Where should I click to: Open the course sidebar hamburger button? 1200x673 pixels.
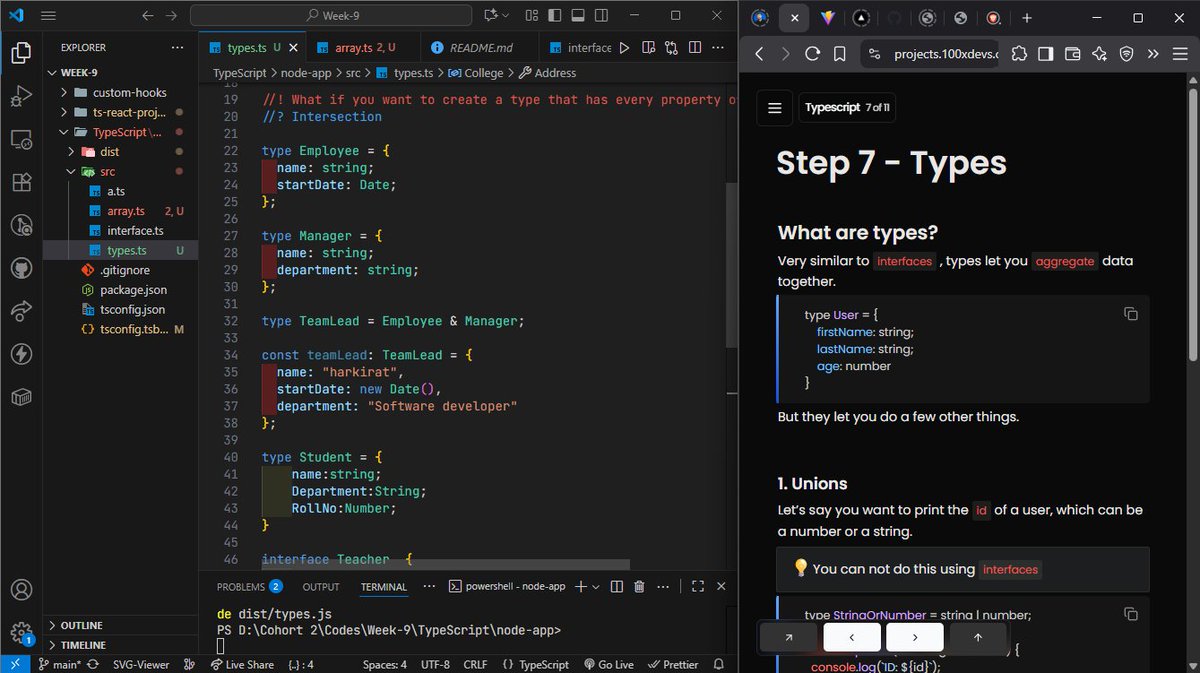pyautogui.click(x=774, y=108)
